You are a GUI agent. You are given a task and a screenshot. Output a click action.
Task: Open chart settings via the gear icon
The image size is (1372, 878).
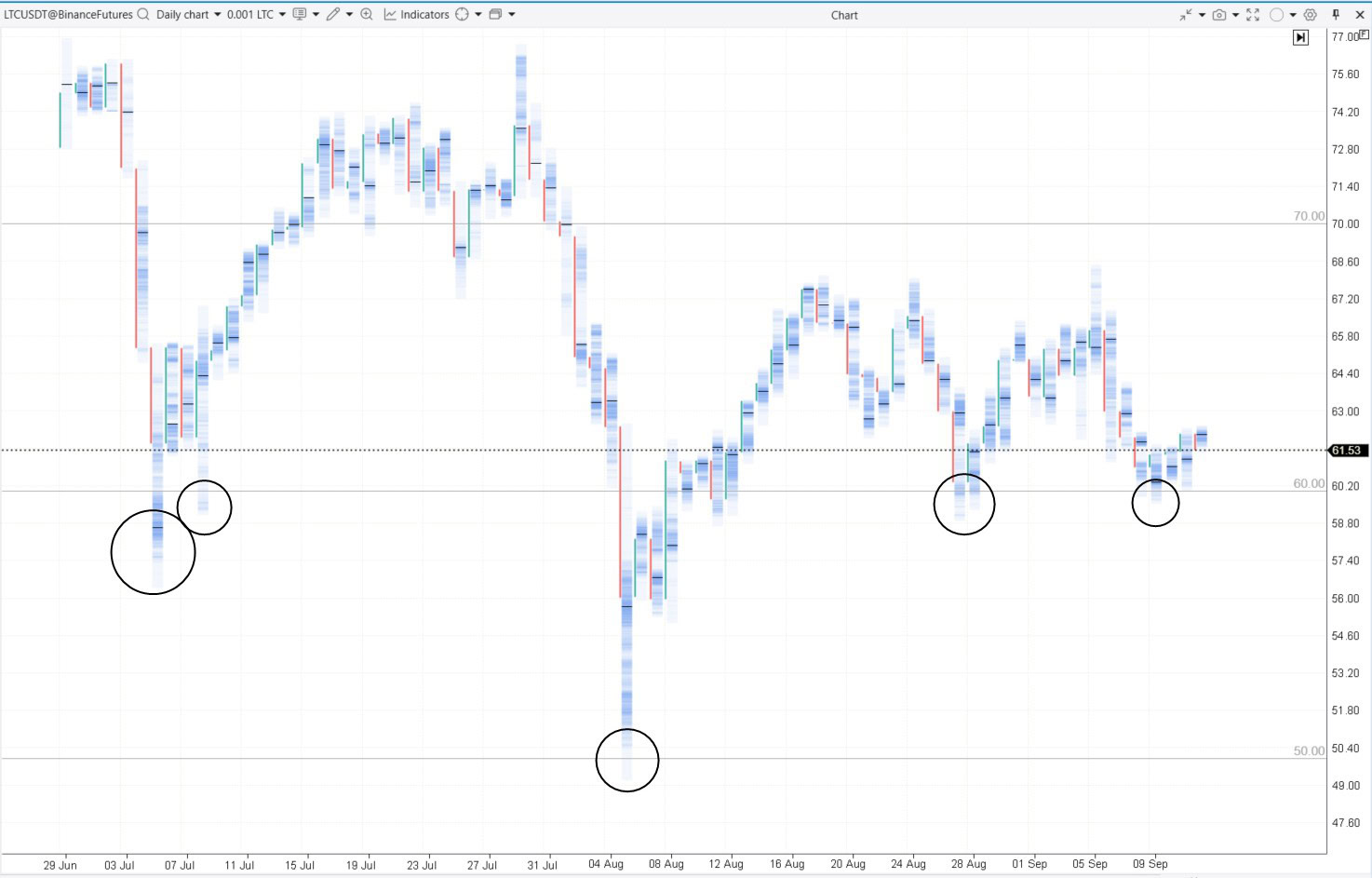(x=1311, y=15)
